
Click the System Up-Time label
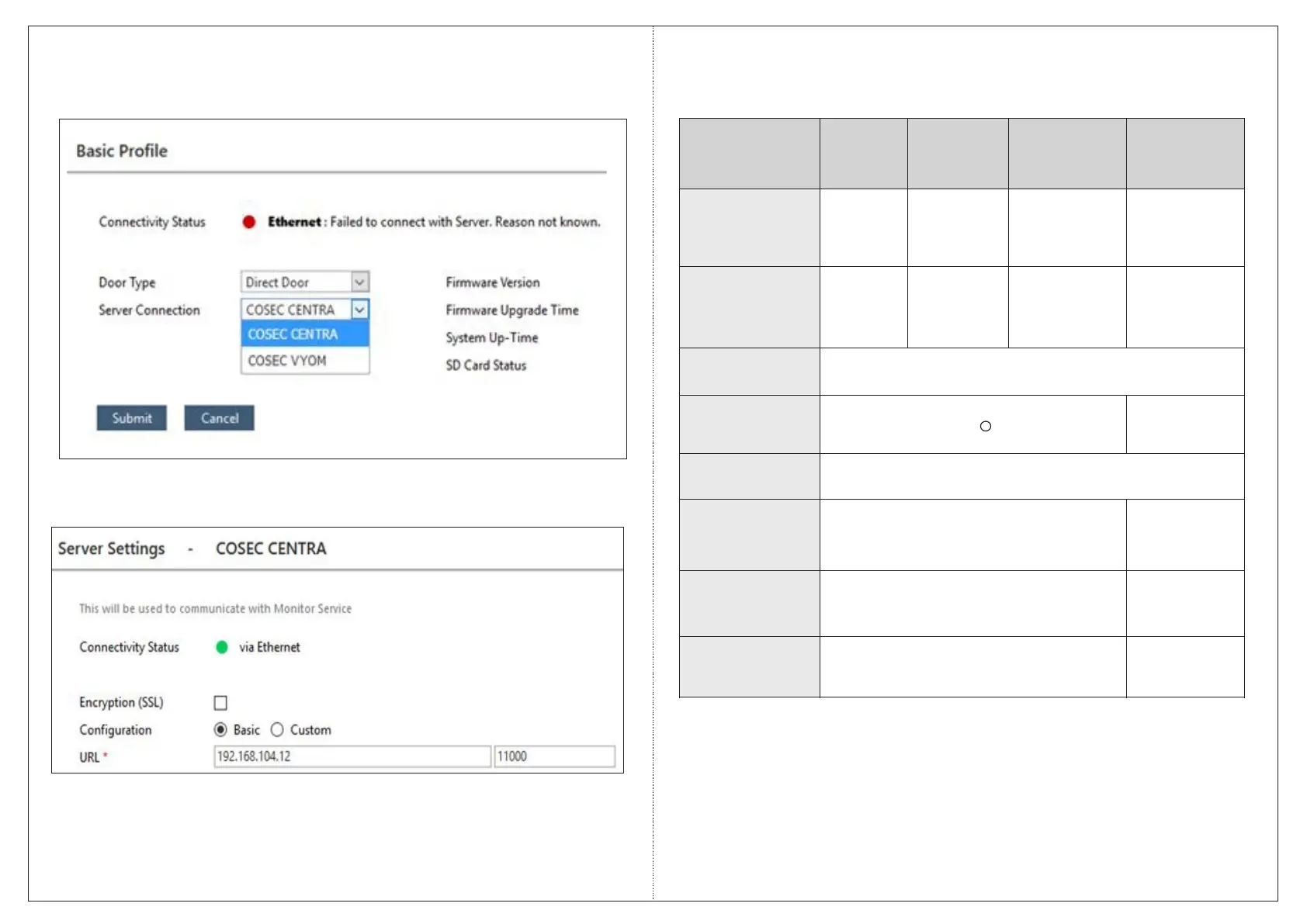(492, 337)
